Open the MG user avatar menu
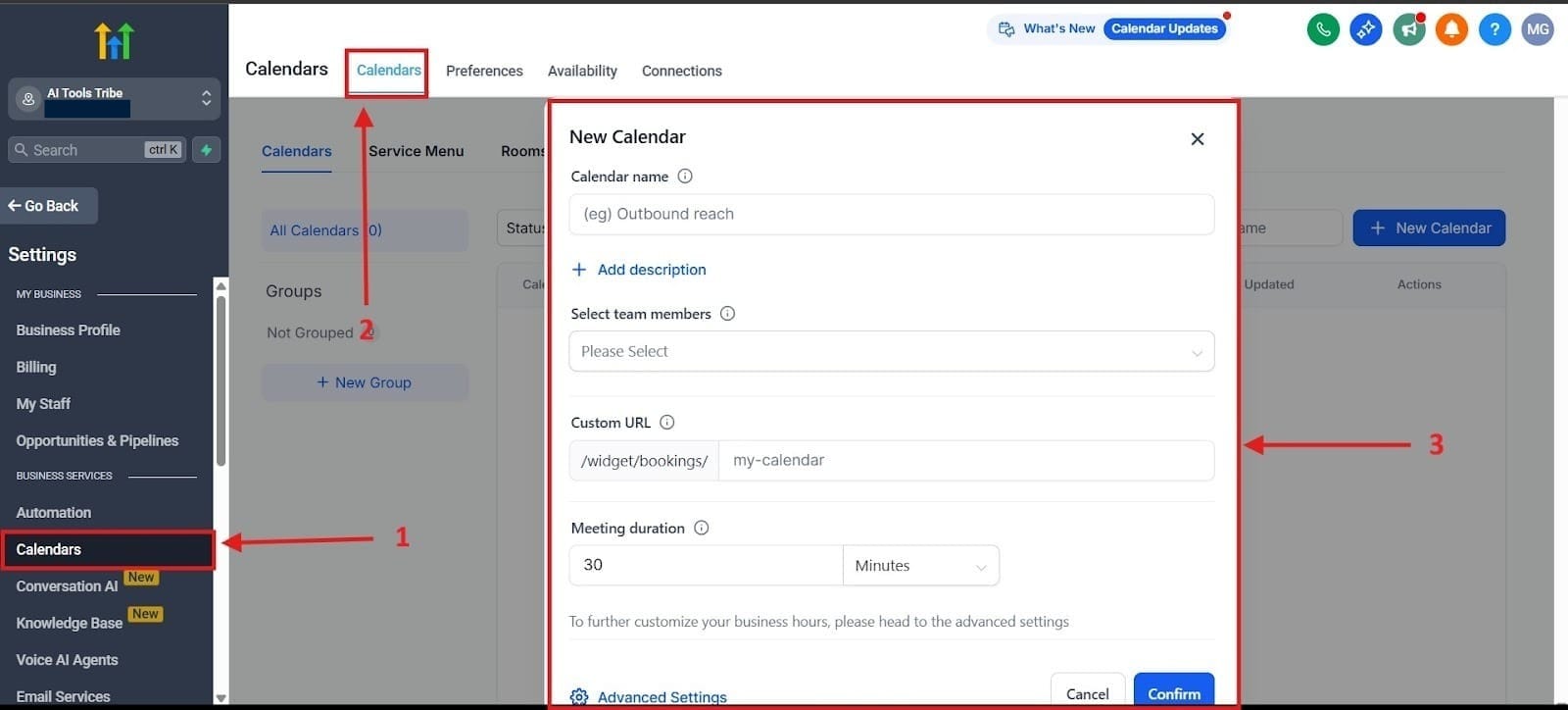The width and height of the screenshot is (1568, 710). click(1538, 29)
